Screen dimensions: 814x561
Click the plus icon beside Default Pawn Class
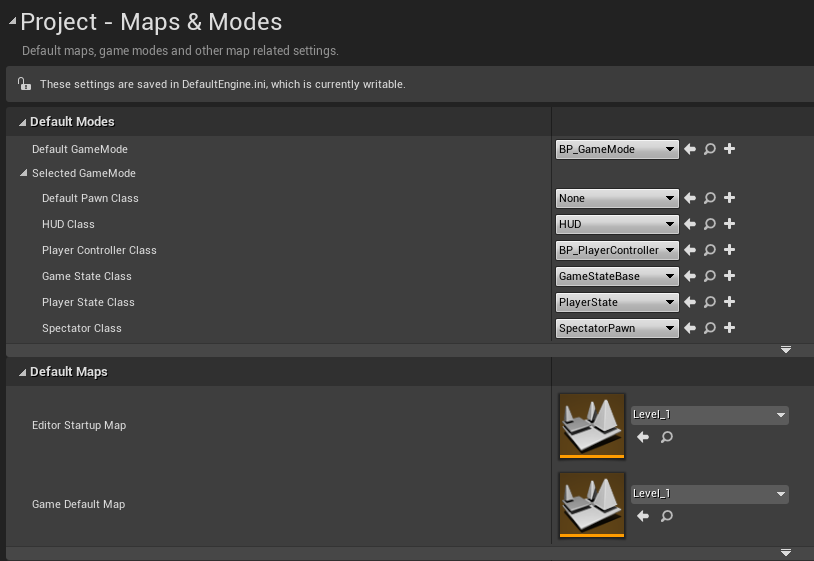coord(729,198)
